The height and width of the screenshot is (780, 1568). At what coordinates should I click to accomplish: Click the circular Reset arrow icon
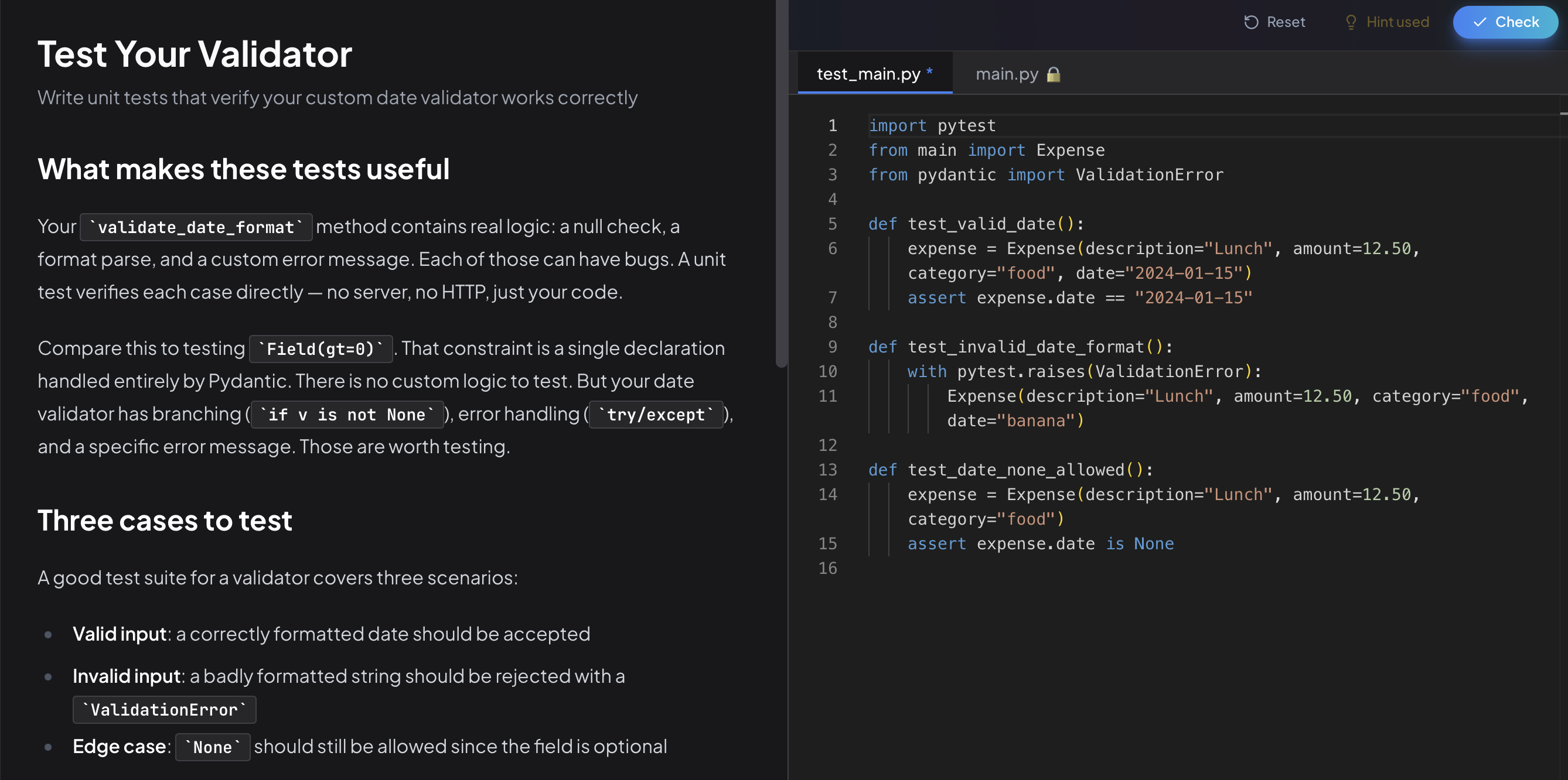[1251, 22]
